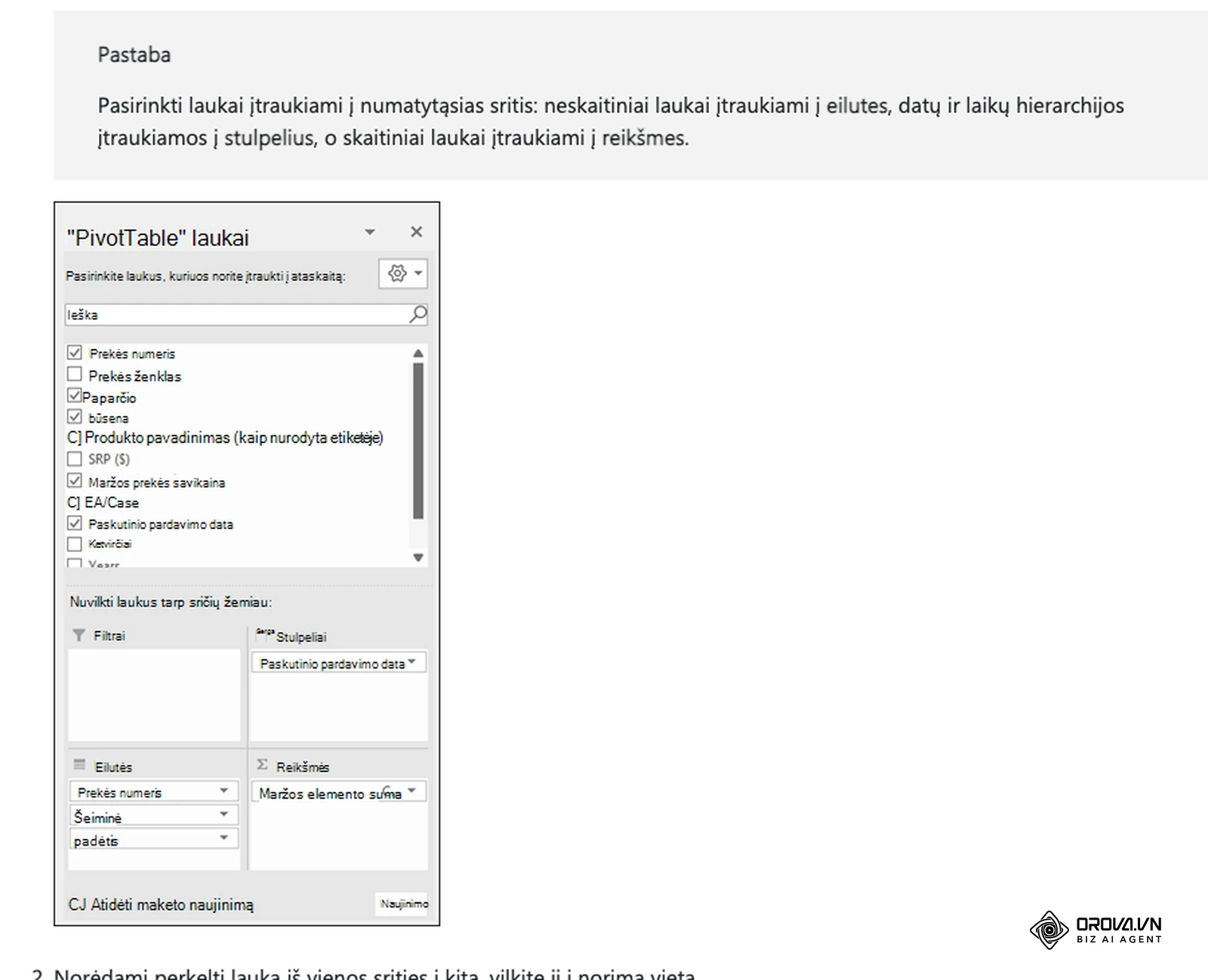Viewport: 1208px width, 980px height.
Task: Click scroll-down arrow of field list
Action: coord(418,557)
